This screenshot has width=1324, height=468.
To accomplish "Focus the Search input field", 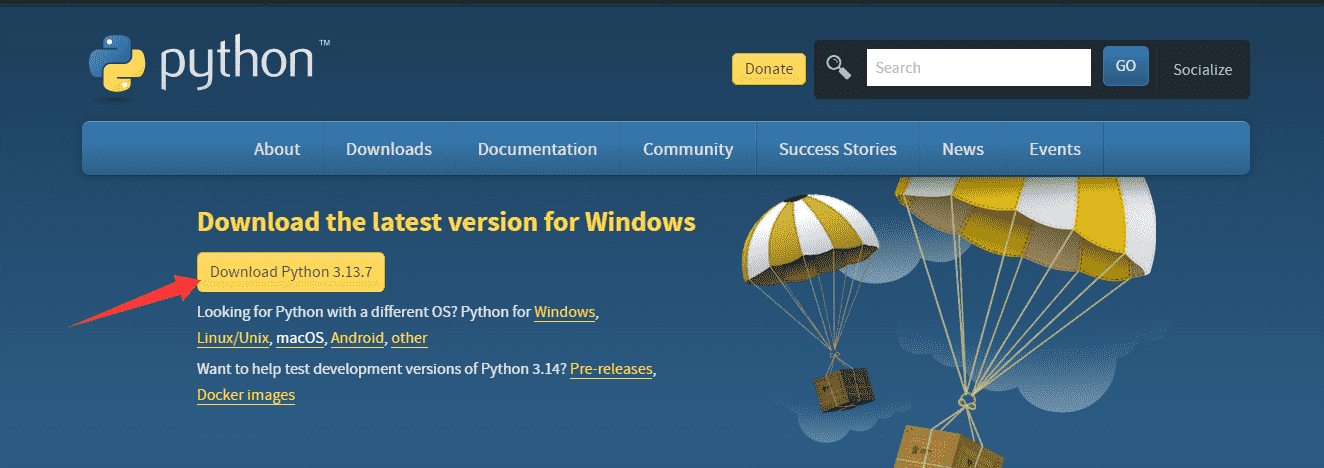I will 978,68.
